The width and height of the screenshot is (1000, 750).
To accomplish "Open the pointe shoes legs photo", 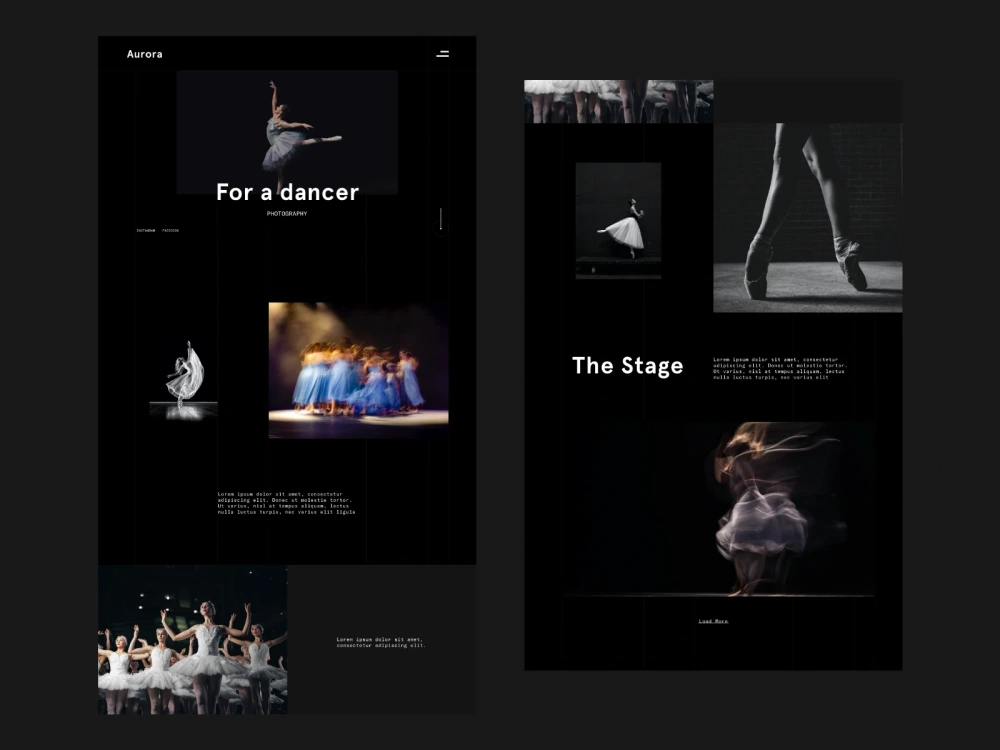I will click(x=807, y=217).
